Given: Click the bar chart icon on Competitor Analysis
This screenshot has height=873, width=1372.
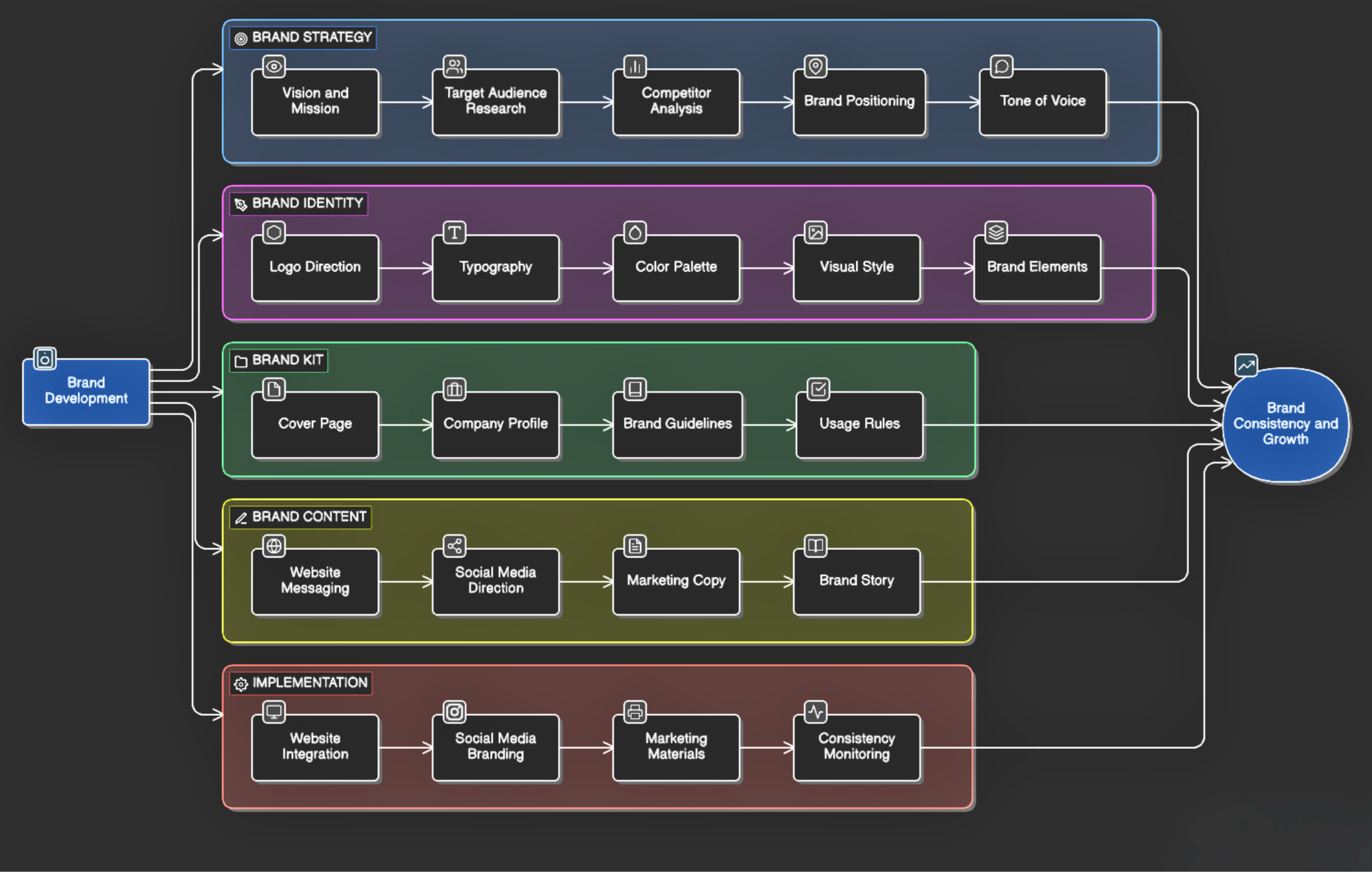Looking at the screenshot, I should tap(635, 67).
